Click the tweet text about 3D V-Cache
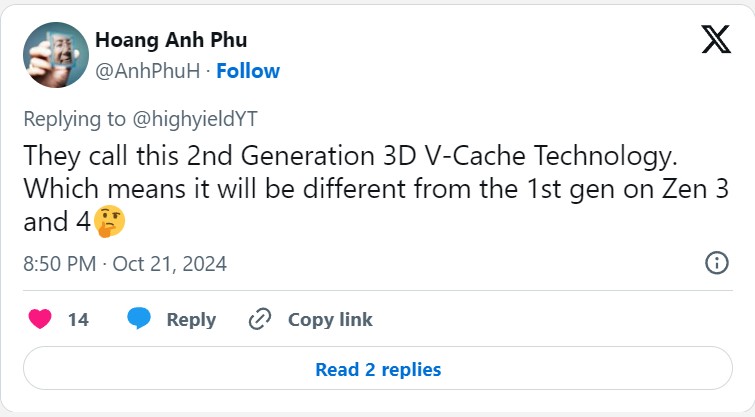Screen dimensions: 755x417 point(376,189)
